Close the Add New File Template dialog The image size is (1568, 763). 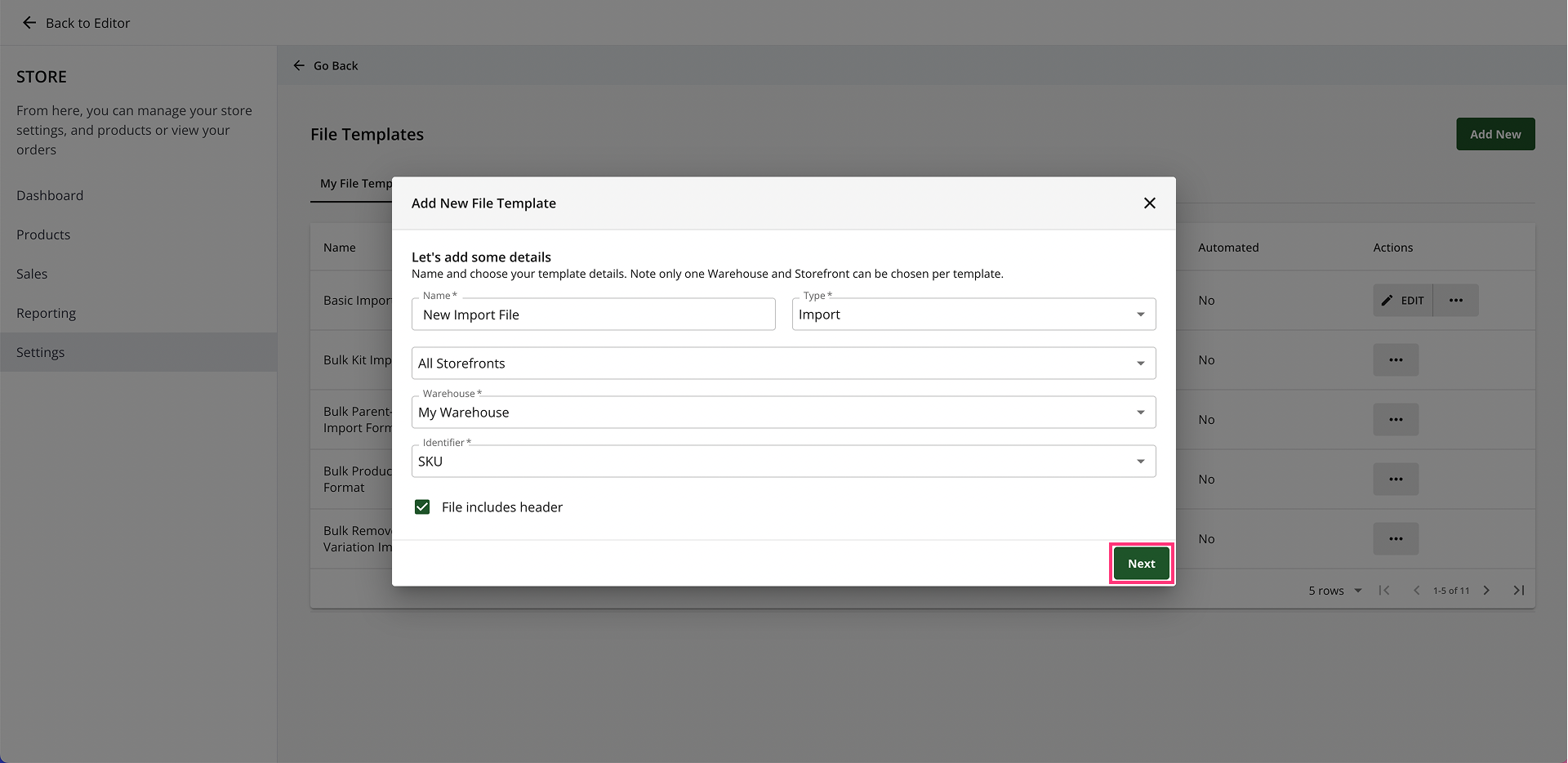(x=1149, y=203)
